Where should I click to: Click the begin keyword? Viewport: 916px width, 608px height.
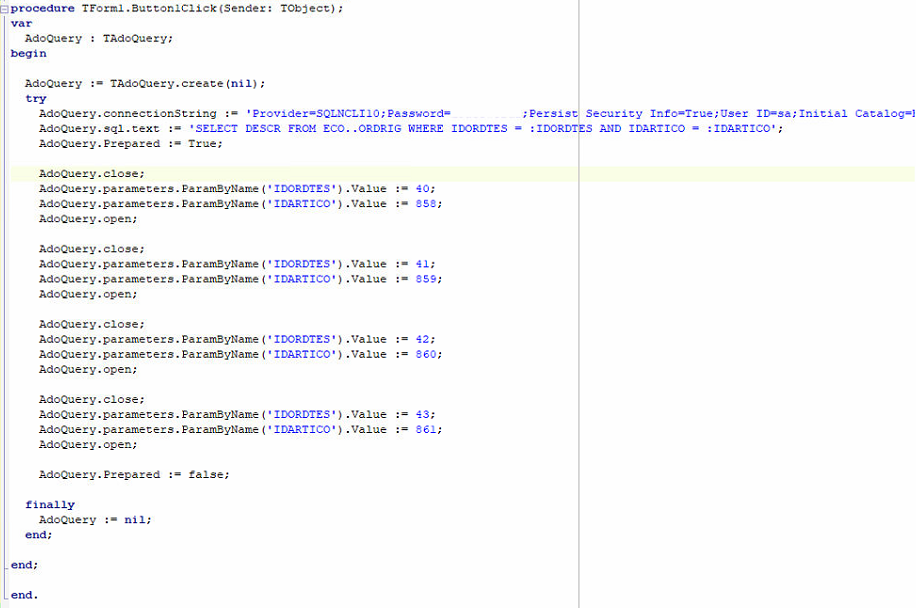[x=27, y=53]
